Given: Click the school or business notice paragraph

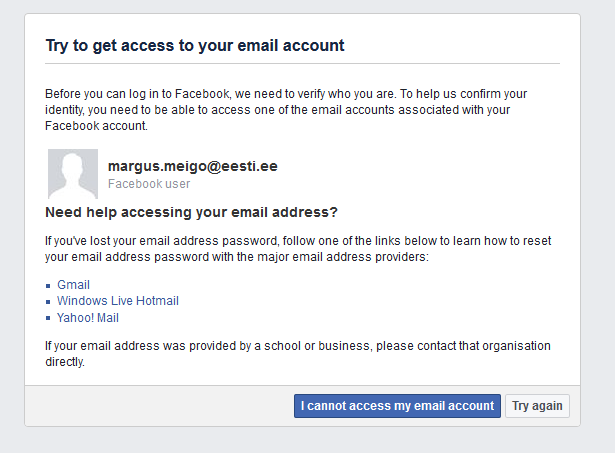Looking at the screenshot, I should point(298,354).
